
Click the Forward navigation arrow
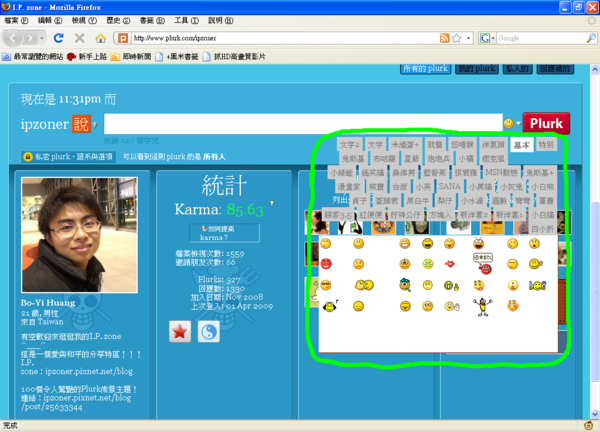coord(30,38)
